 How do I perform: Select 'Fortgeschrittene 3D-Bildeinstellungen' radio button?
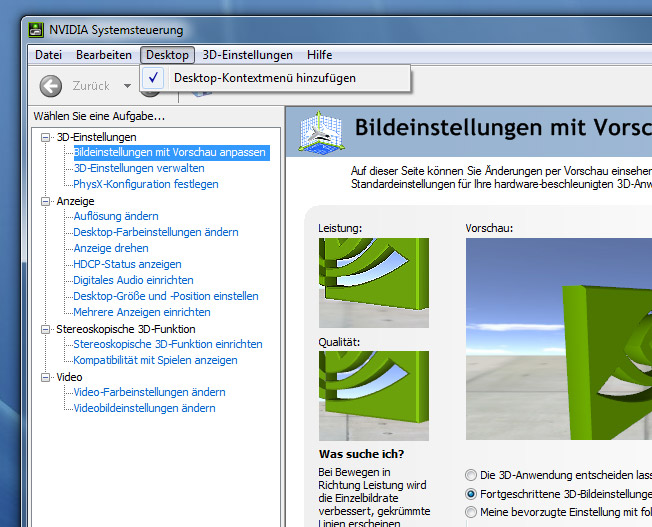(x=471, y=494)
